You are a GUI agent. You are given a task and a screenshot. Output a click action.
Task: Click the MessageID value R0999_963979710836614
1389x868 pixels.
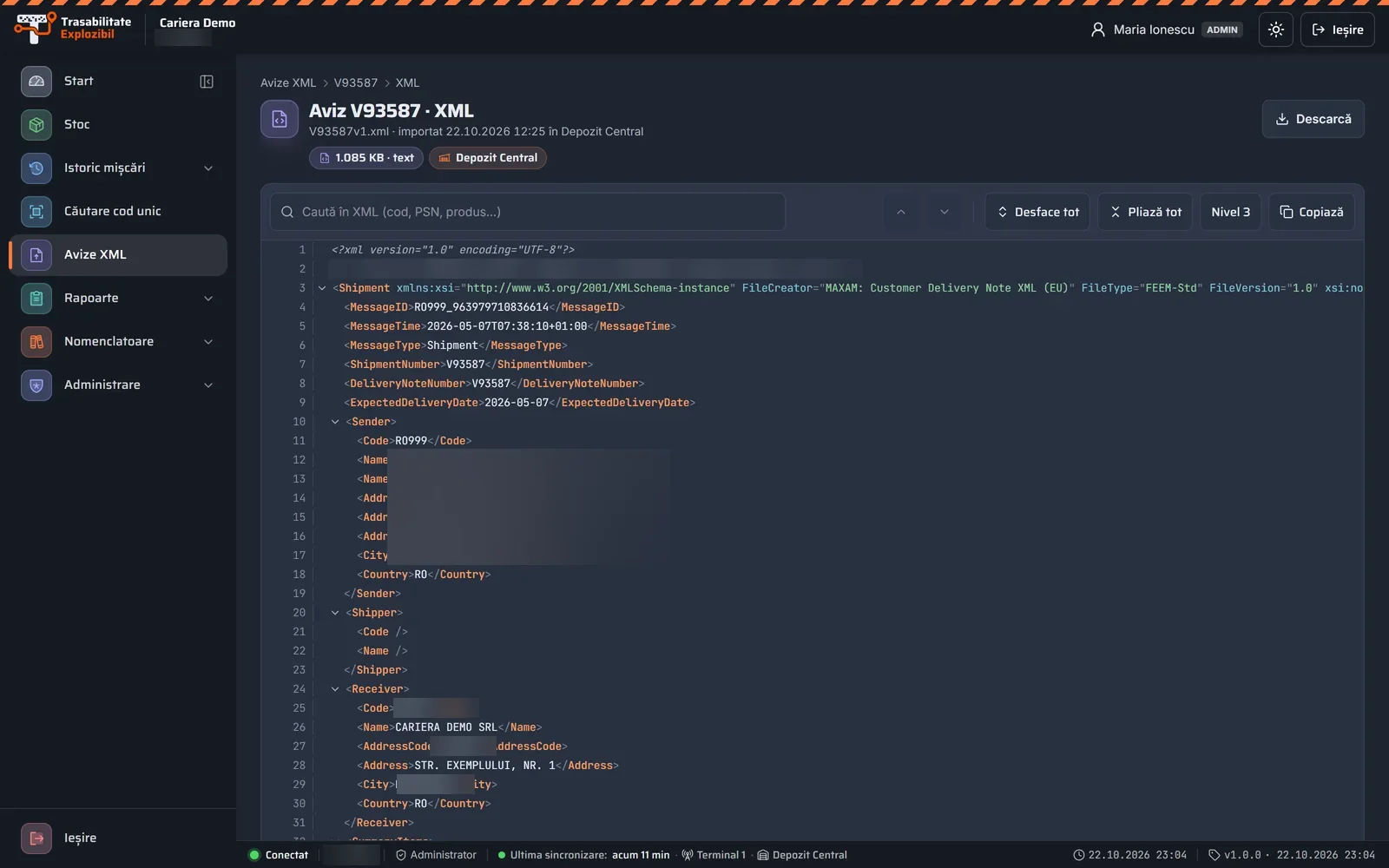(x=482, y=307)
